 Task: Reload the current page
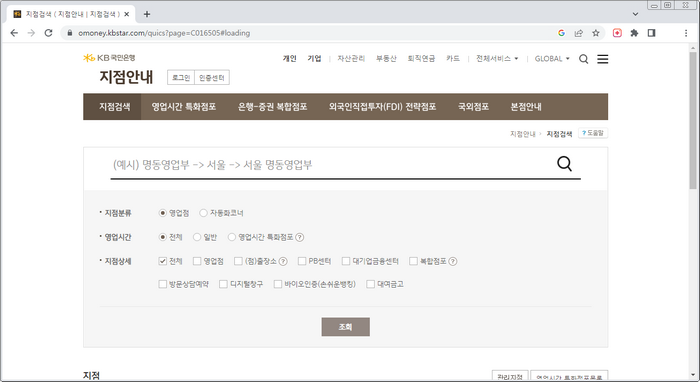(48, 33)
